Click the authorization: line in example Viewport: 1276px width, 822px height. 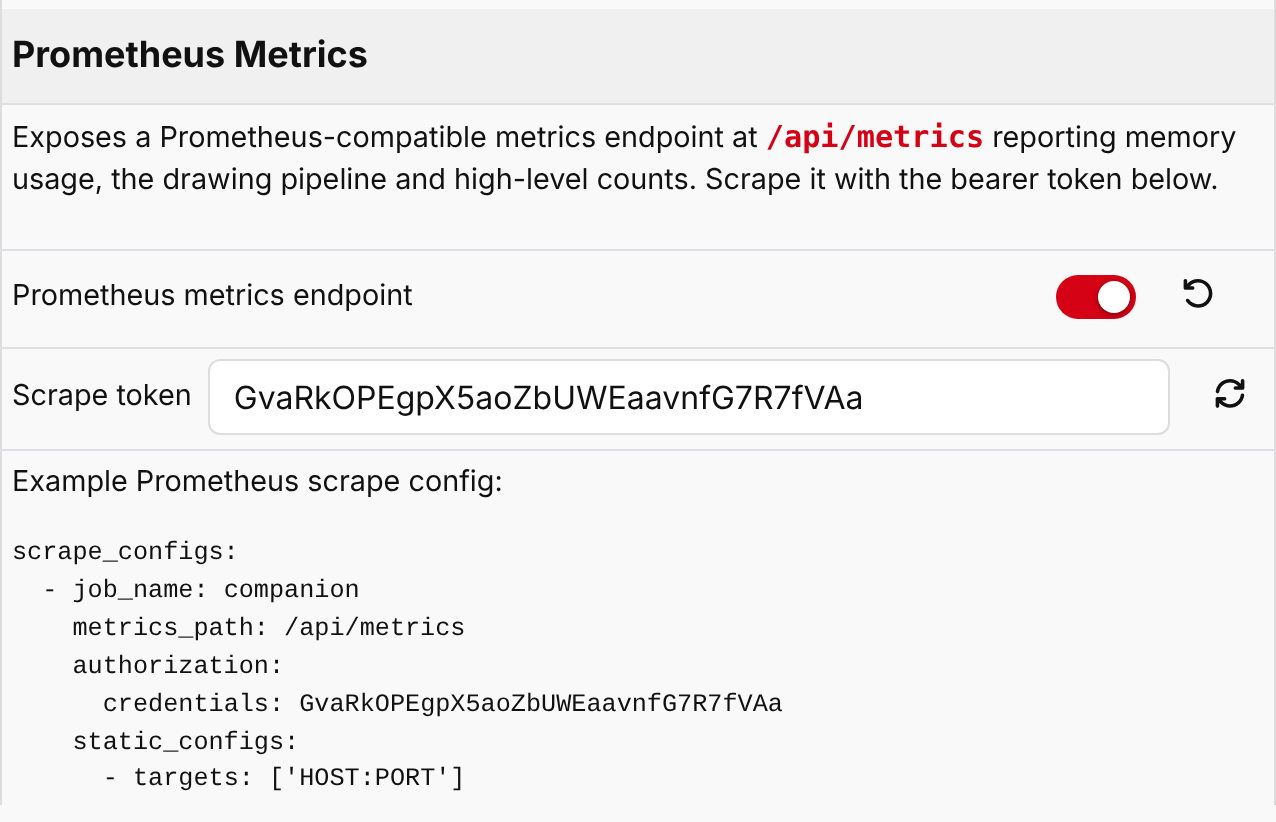(178, 666)
